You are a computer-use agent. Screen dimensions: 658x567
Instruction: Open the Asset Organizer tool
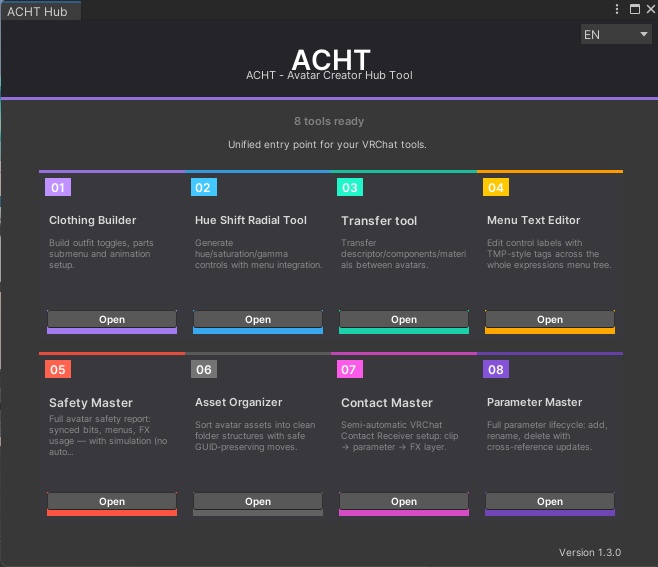pos(258,501)
